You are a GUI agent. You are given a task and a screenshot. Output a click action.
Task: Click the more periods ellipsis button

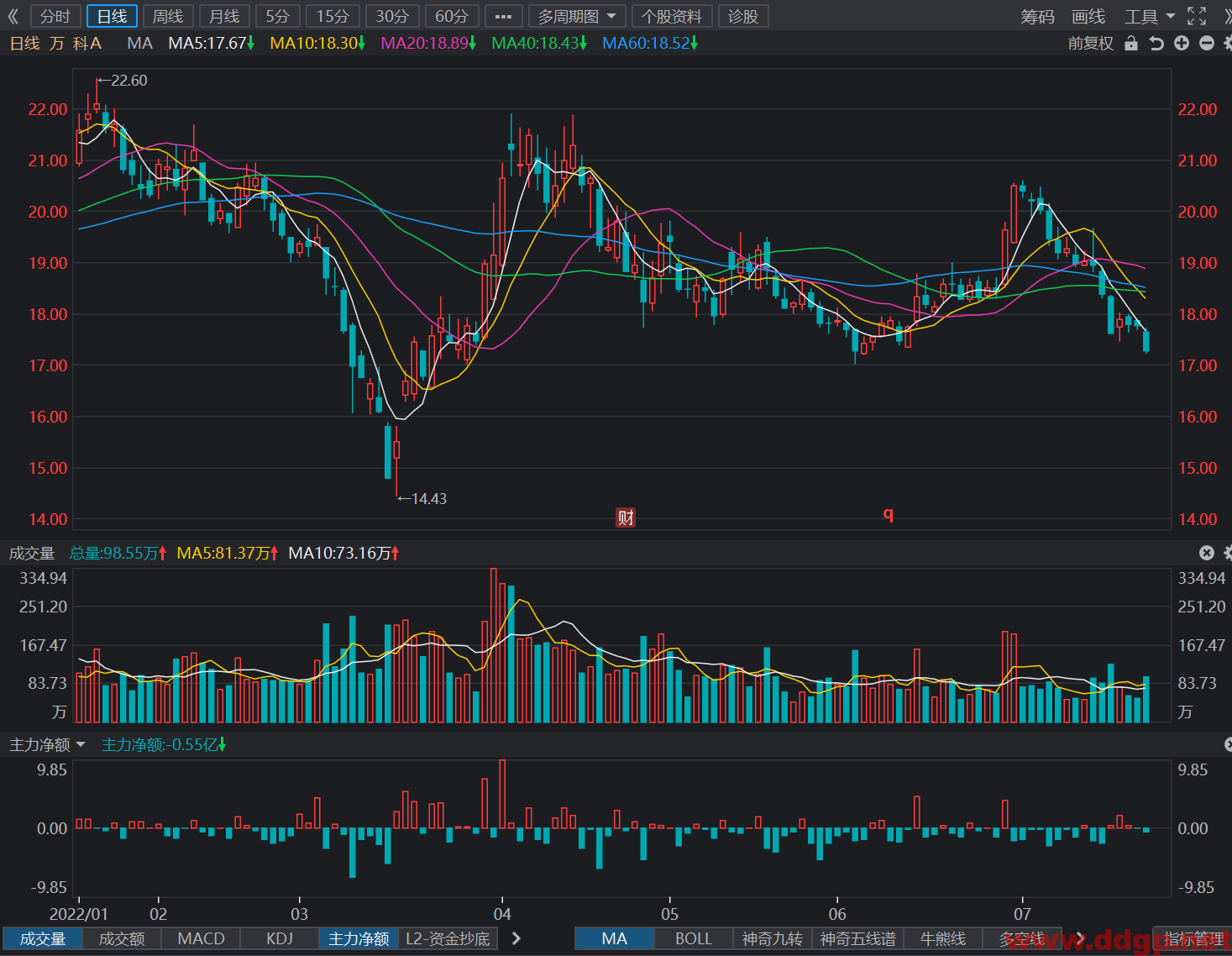pyautogui.click(x=504, y=16)
